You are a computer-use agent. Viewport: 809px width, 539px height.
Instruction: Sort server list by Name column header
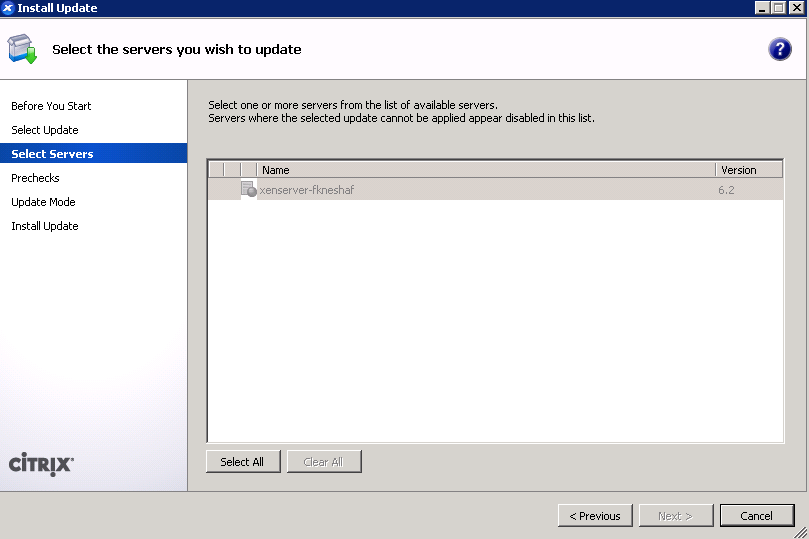point(485,170)
